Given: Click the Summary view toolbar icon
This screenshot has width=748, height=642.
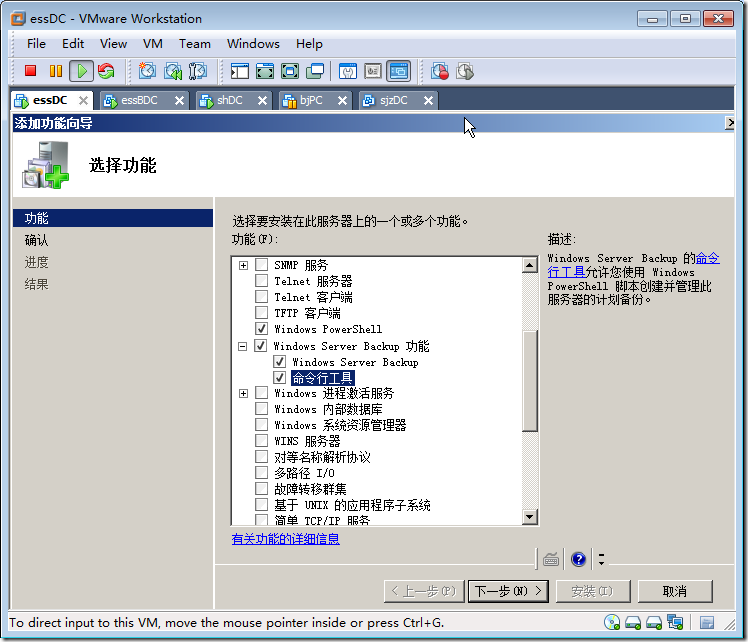Looking at the screenshot, I should [x=348, y=71].
